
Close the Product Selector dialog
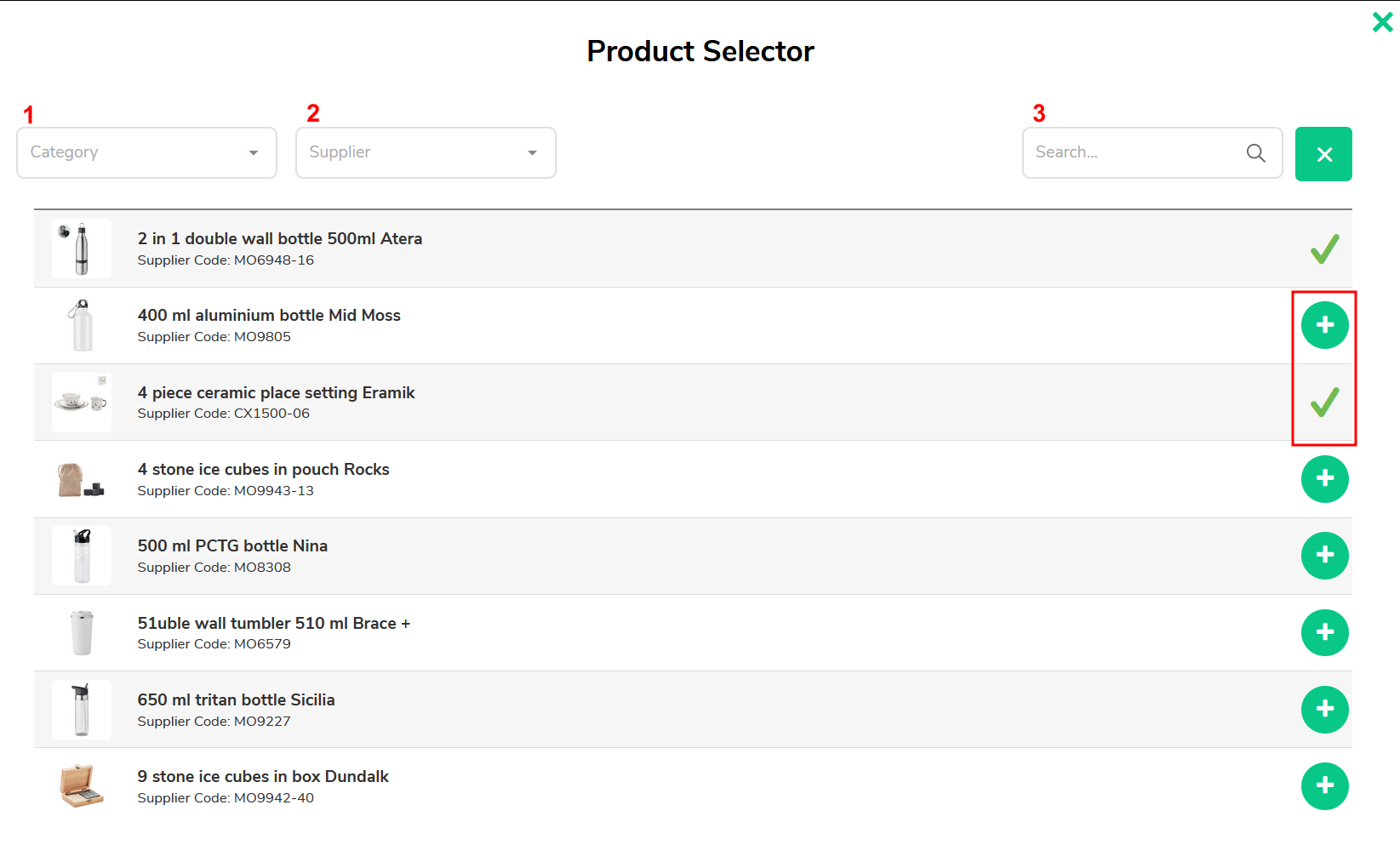coord(1382,22)
